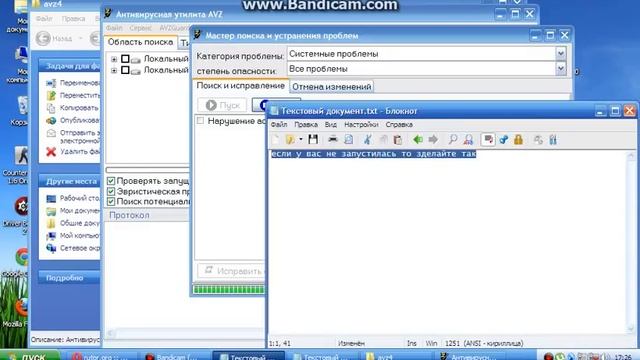Image resolution: width=640 pixels, height=360 pixels.
Task: Toggle the padlock read-only icon
Action: [518, 140]
